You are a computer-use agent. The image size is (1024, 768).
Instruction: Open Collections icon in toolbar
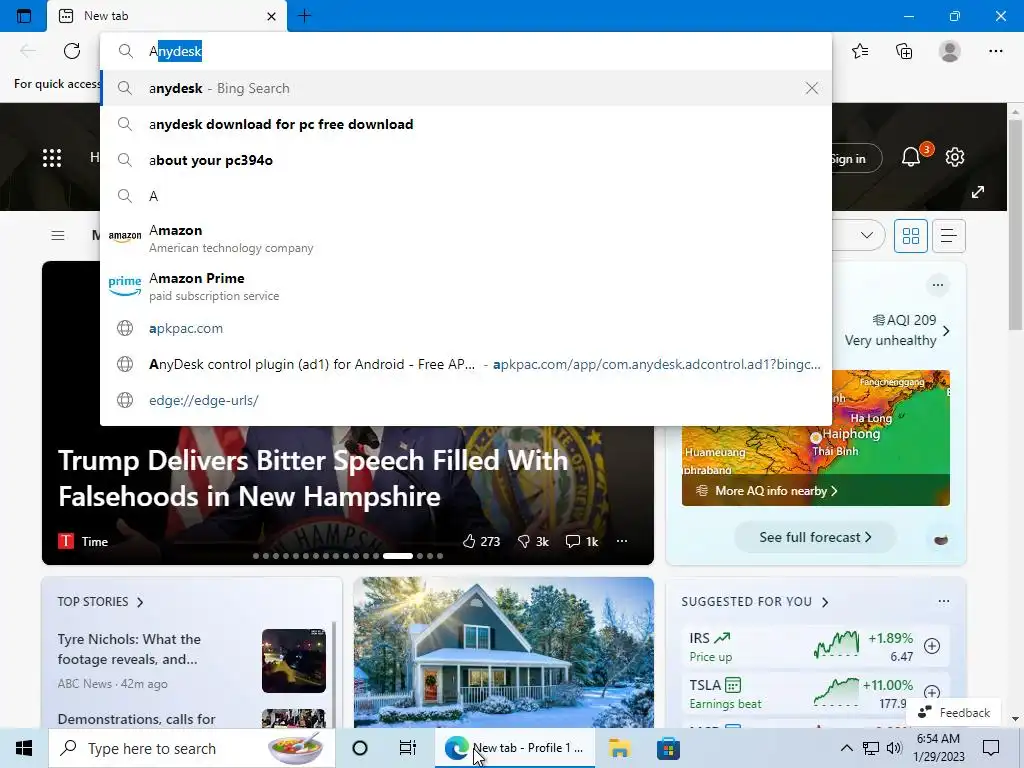(904, 51)
